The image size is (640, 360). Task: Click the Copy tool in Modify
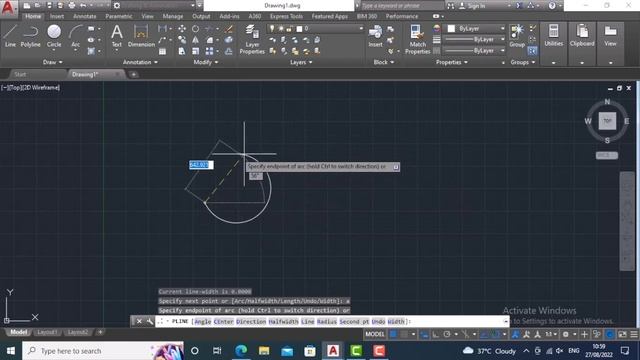point(182,40)
